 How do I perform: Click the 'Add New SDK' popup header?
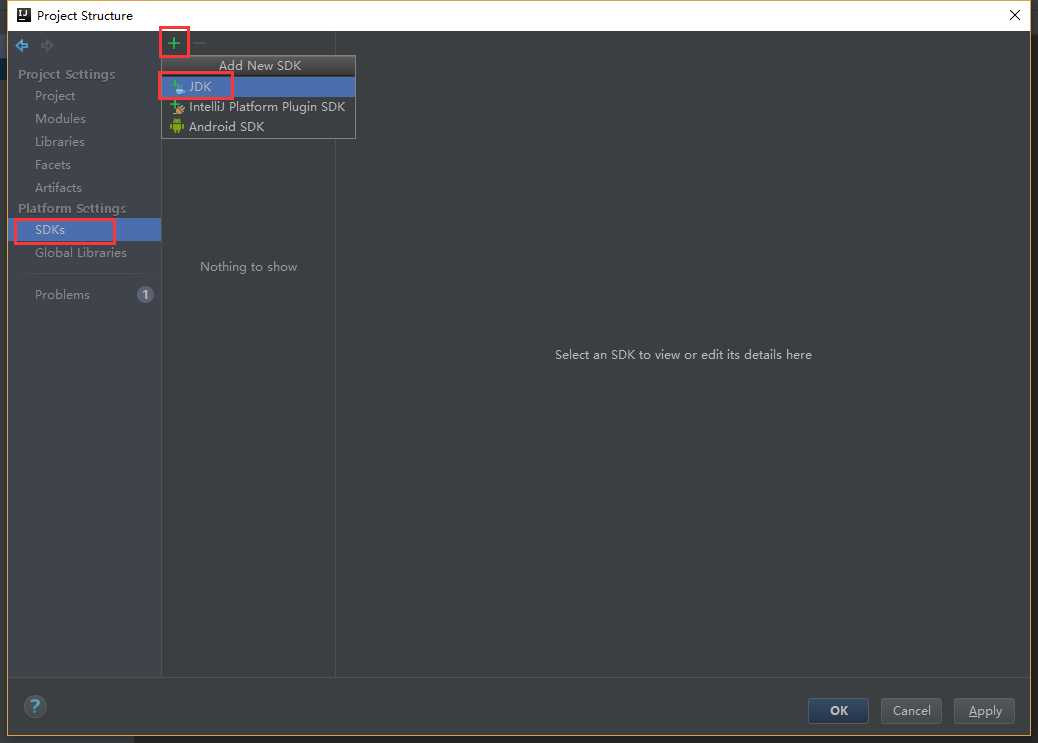click(x=259, y=66)
